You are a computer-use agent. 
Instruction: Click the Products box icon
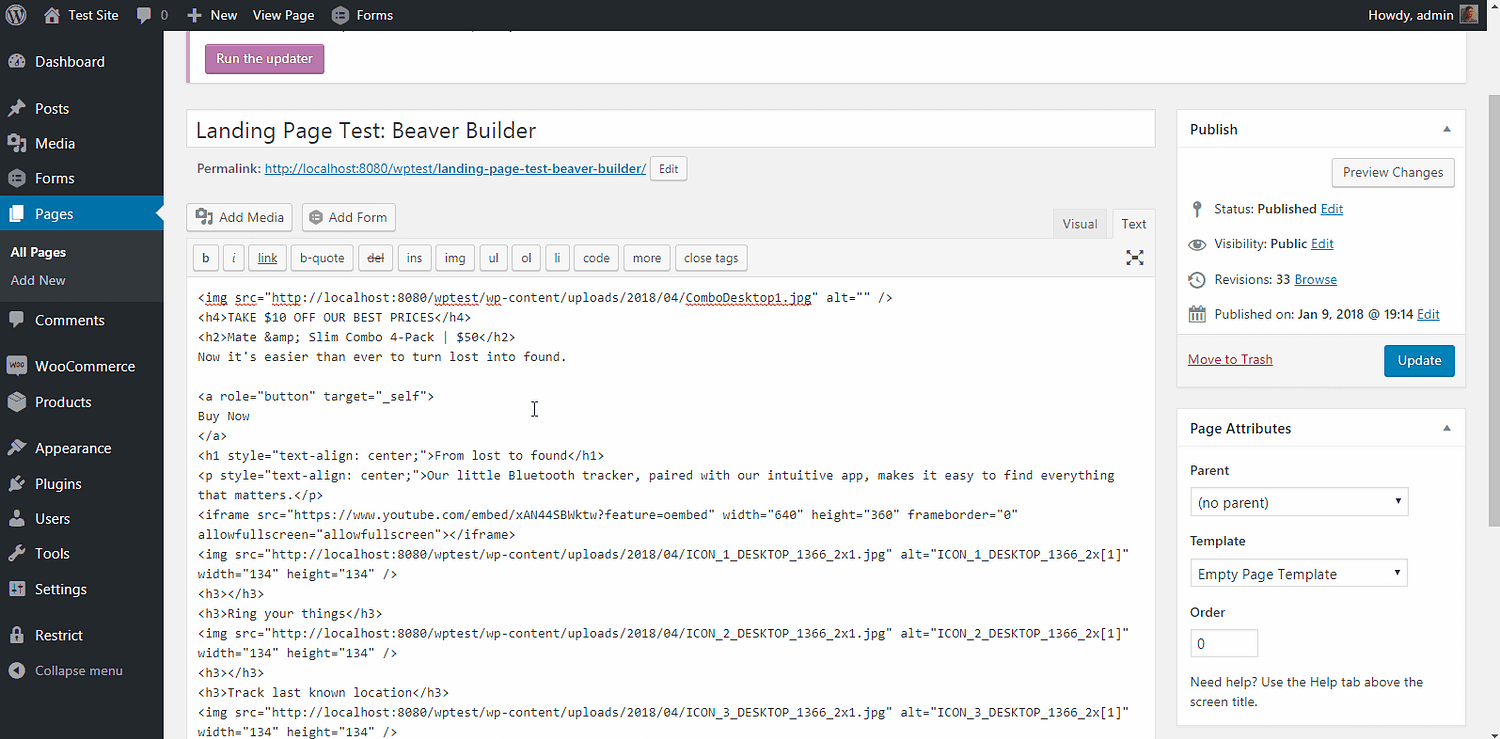(17, 402)
